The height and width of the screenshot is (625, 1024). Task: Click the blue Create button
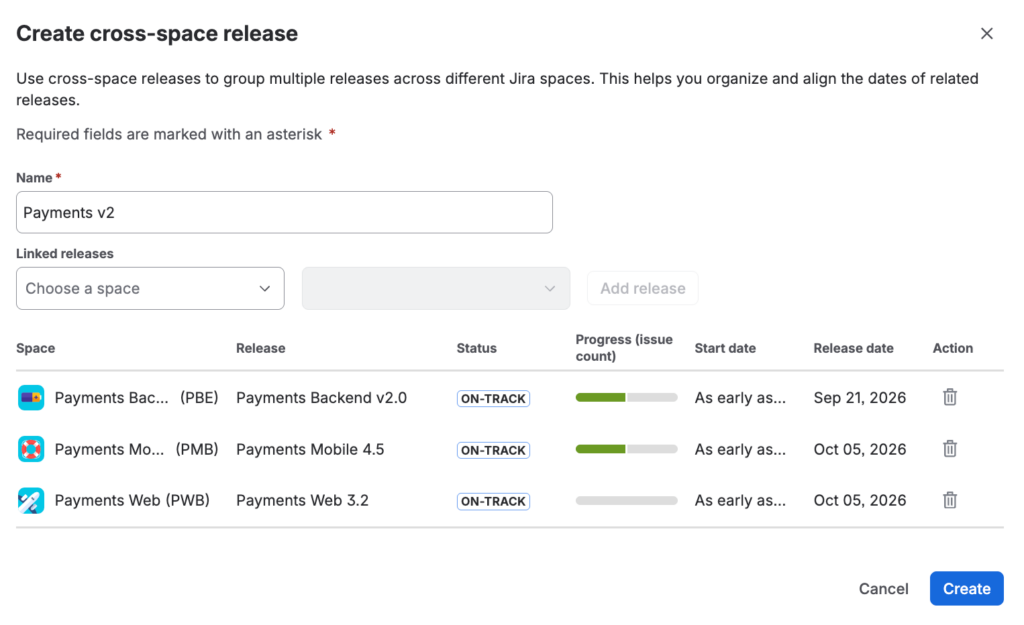[967, 588]
